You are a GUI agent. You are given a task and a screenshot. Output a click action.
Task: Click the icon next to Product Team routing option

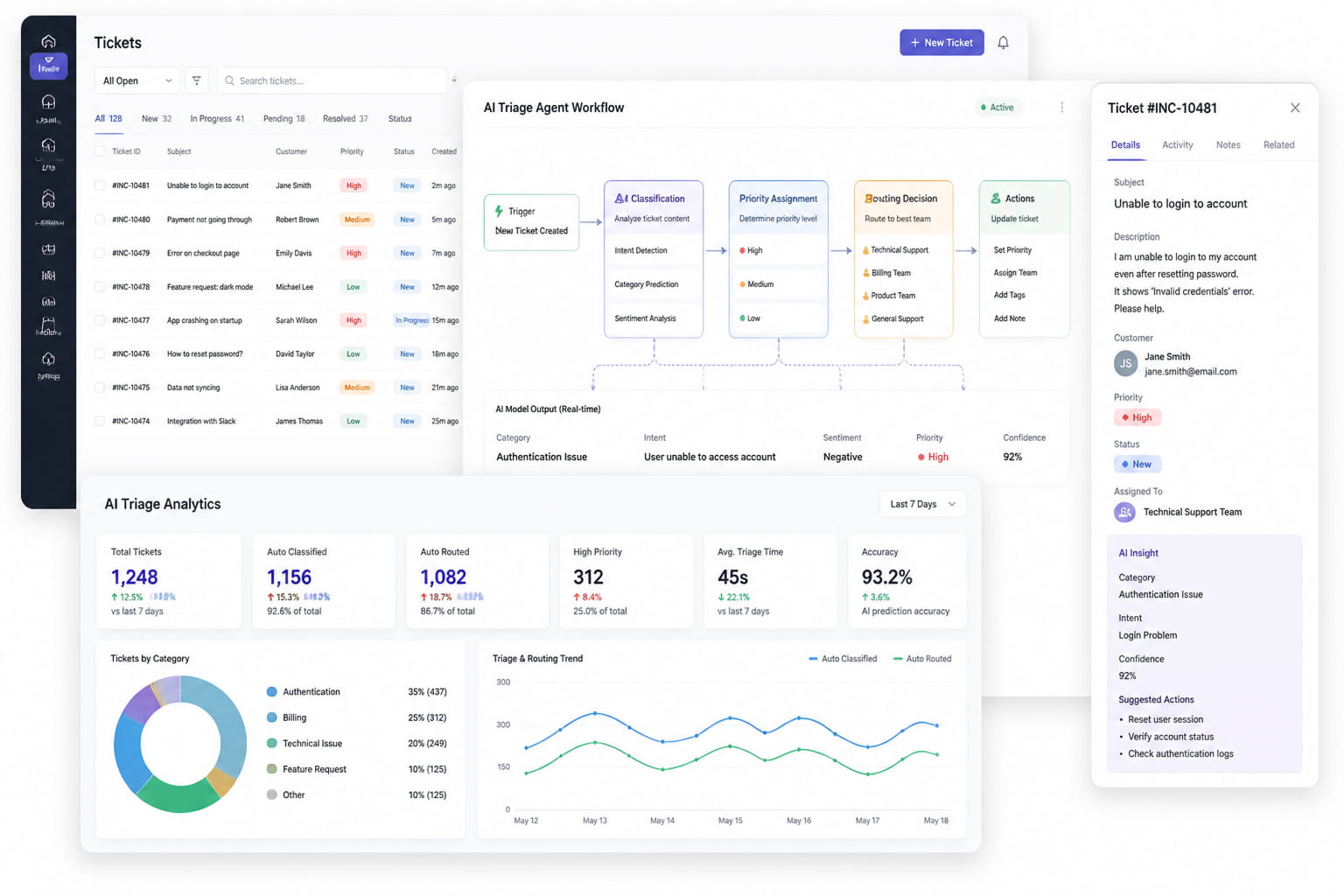pyautogui.click(x=866, y=296)
